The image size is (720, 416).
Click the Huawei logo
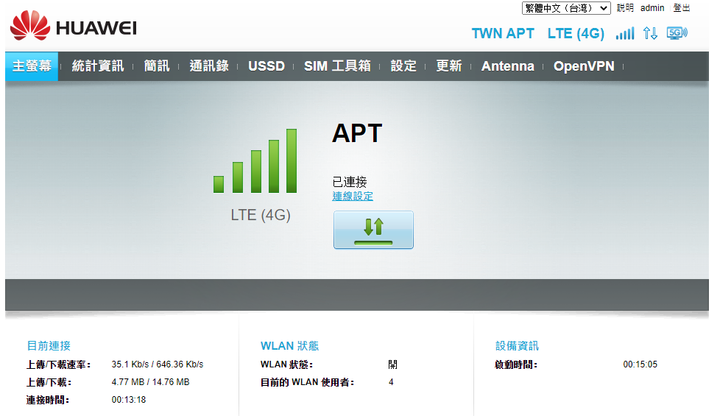[73, 26]
